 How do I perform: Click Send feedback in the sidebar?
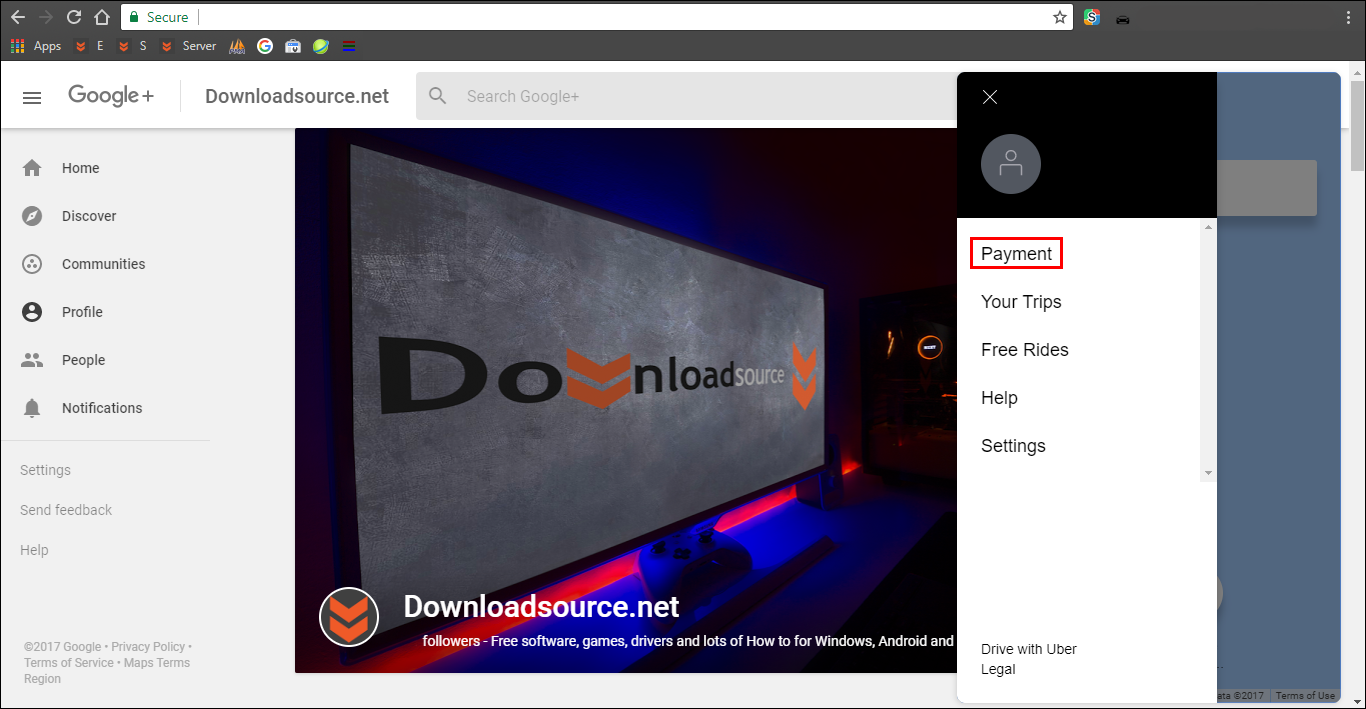pyautogui.click(x=66, y=510)
